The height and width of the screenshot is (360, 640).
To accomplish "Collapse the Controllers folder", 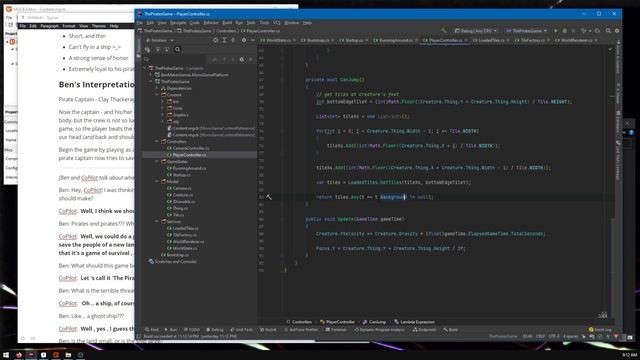I will (x=157, y=142).
